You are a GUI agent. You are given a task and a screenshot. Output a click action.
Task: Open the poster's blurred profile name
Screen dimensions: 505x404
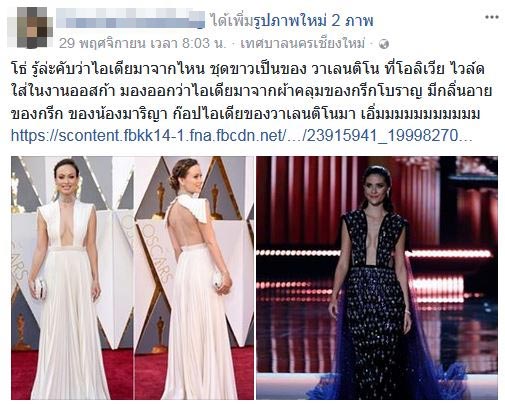coord(130,19)
